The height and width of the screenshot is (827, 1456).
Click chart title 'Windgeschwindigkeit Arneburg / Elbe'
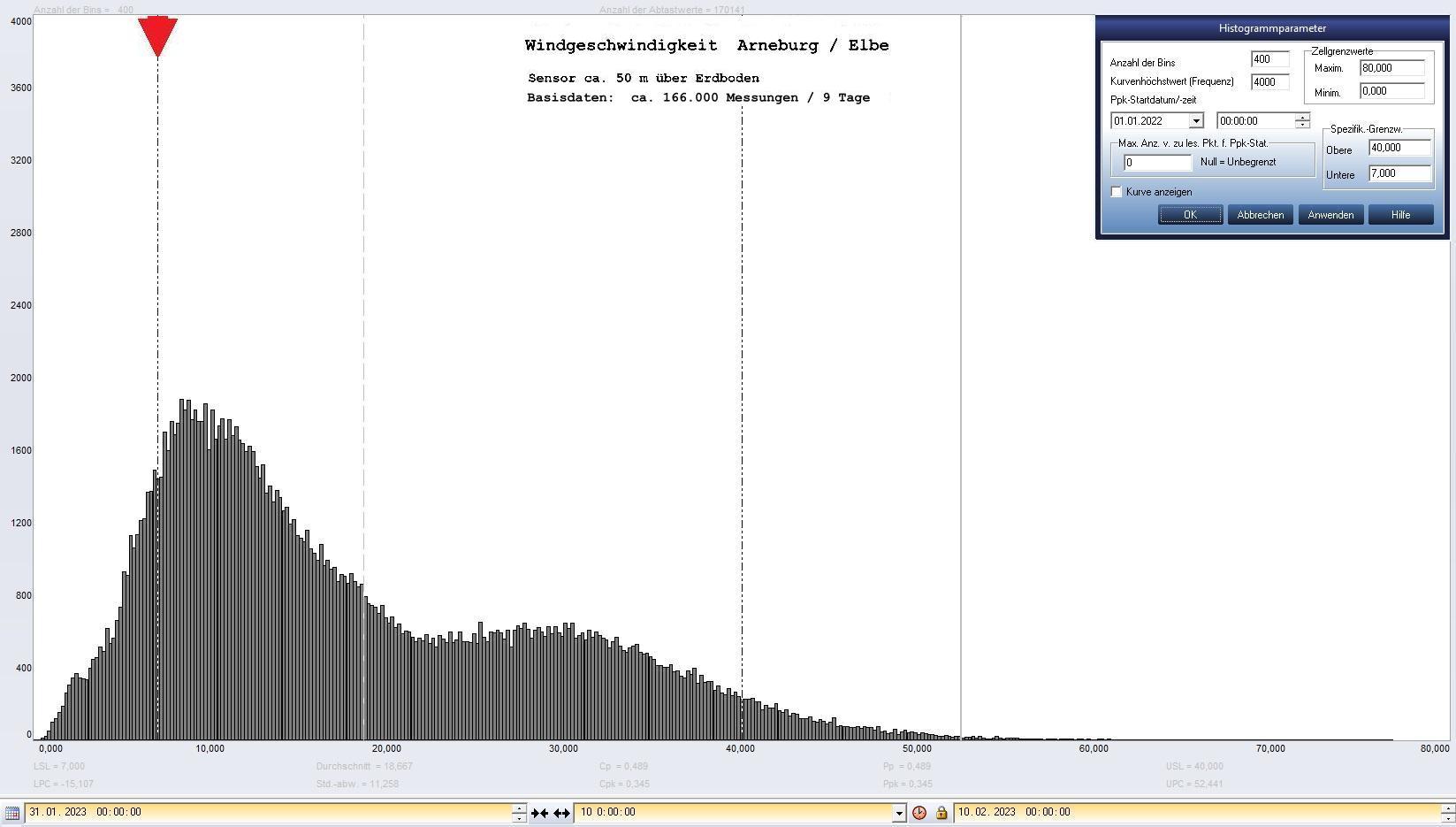(x=706, y=45)
